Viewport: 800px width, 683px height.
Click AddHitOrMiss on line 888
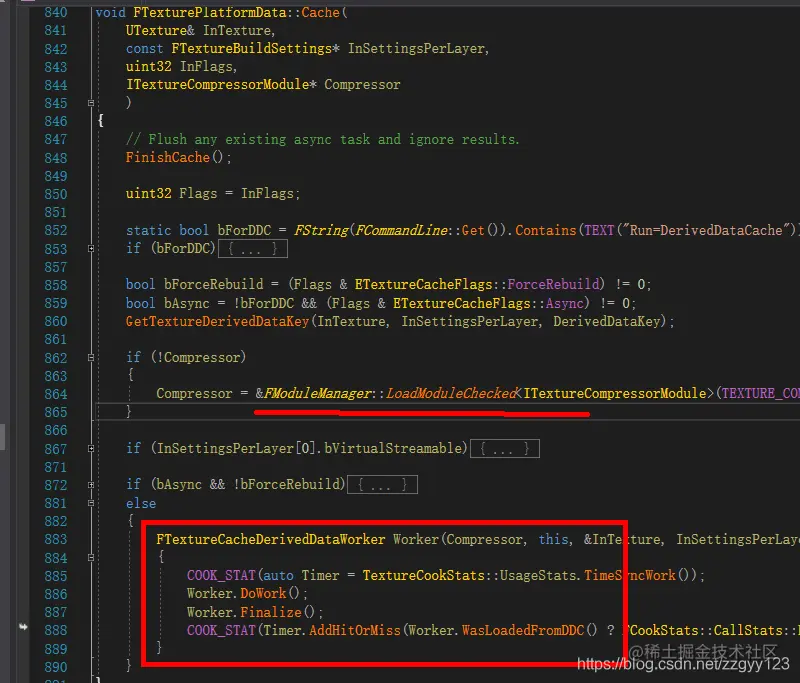(355, 630)
